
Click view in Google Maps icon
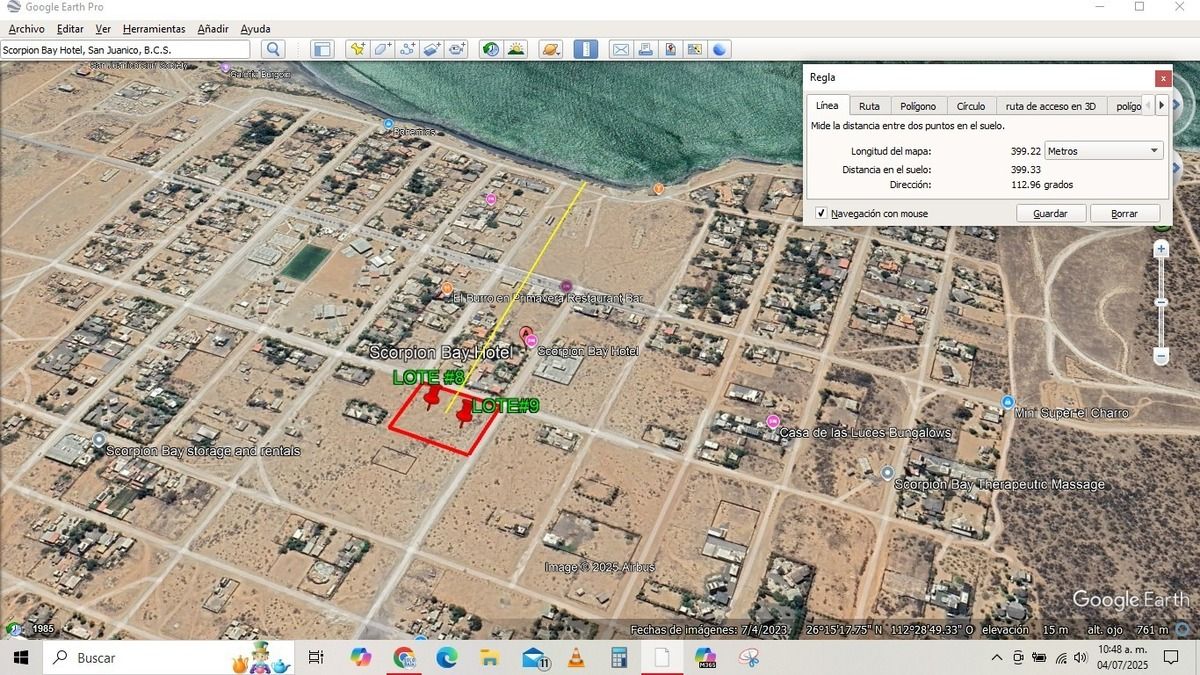695,49
